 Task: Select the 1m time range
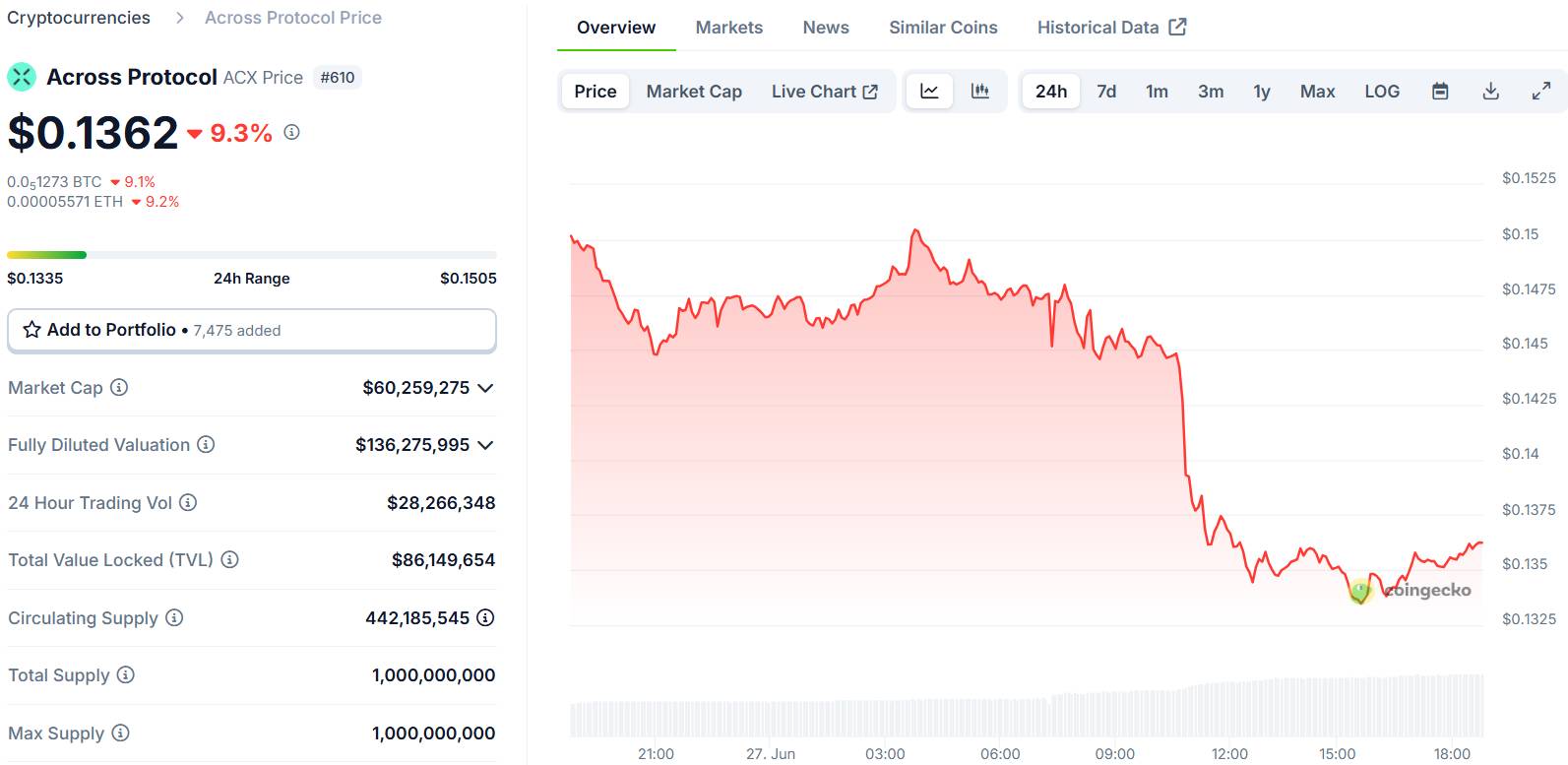coord(1157,91)
